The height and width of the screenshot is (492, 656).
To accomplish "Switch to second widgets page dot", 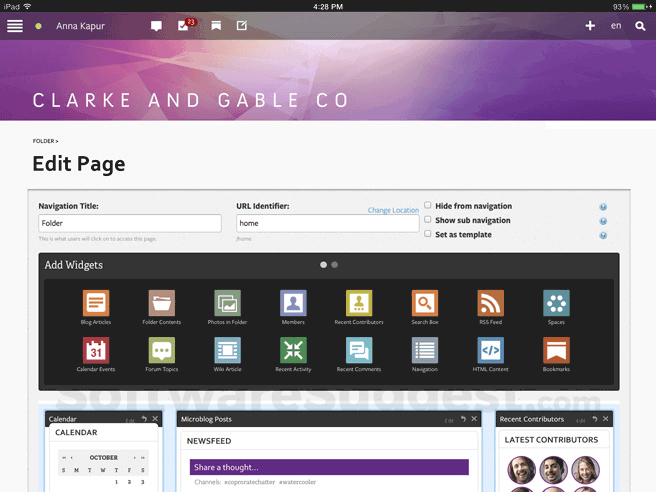I will point(335,265).
